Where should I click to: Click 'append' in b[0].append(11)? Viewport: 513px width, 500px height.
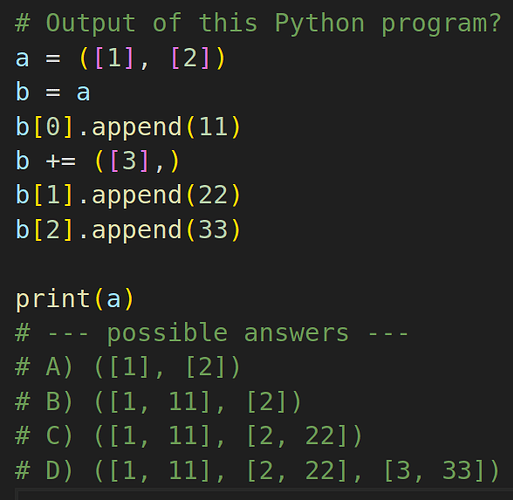[137, 128]
